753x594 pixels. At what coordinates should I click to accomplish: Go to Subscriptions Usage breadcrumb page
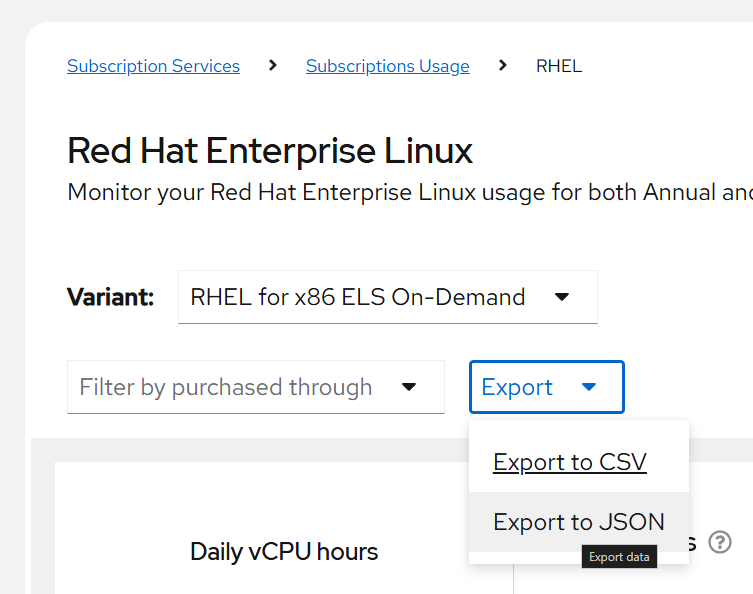click(x=387, y=66)
